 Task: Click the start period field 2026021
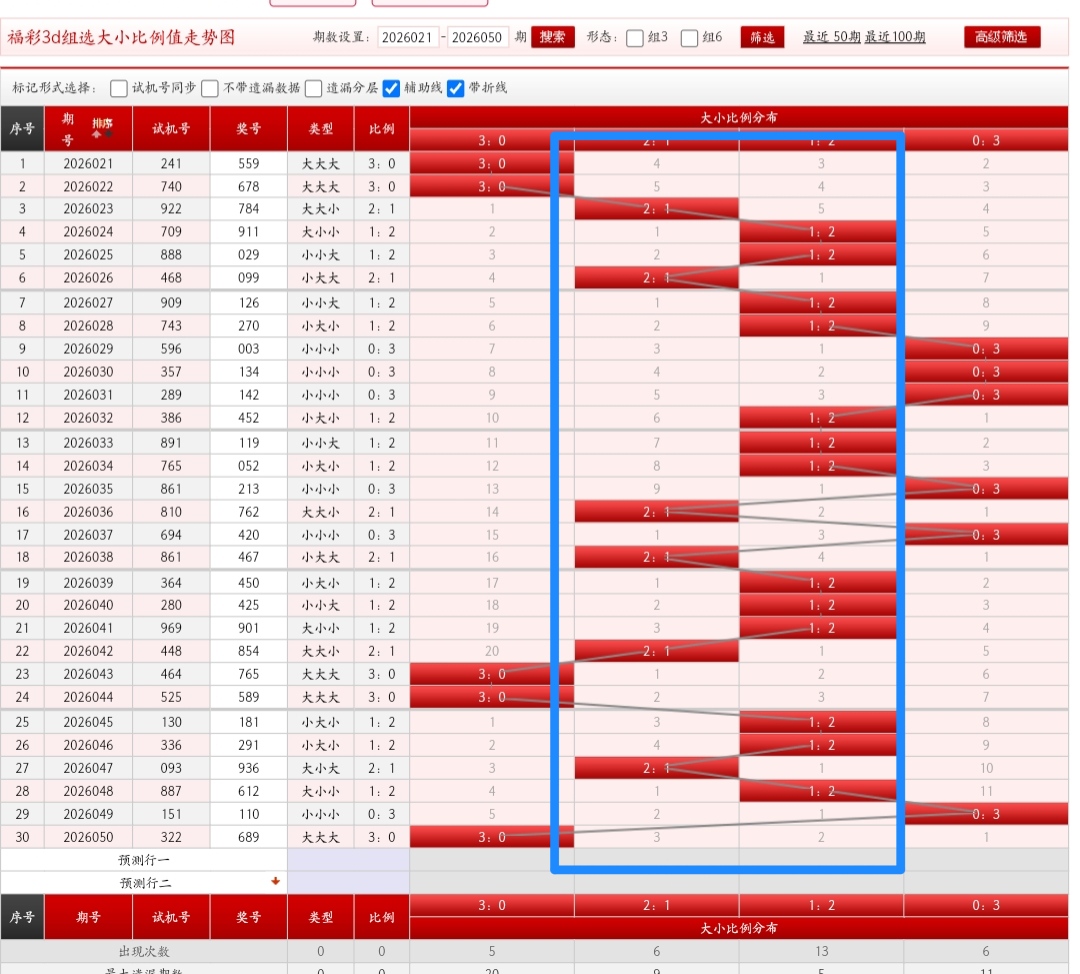point(408,37)
